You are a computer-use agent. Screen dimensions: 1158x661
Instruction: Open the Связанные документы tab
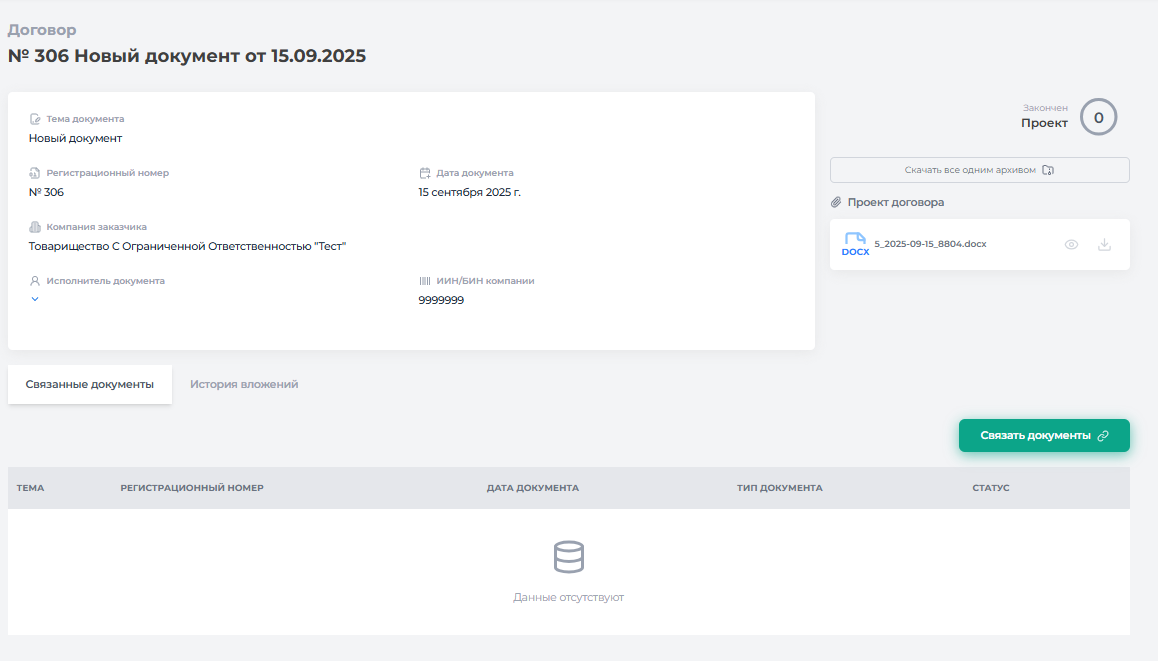coord(90,384)
